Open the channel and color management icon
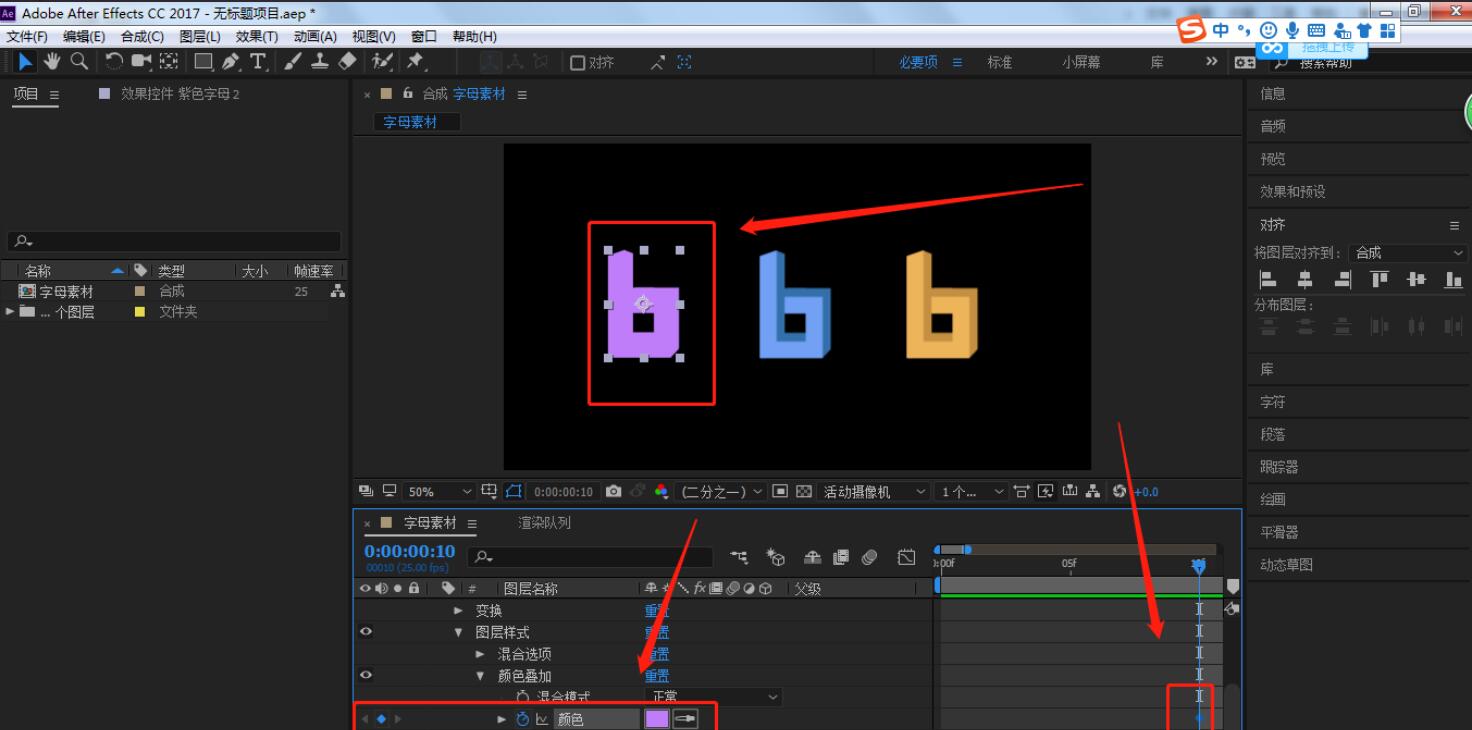The height and width of the screenshot is (730, 1472). (x=661, y=491)
